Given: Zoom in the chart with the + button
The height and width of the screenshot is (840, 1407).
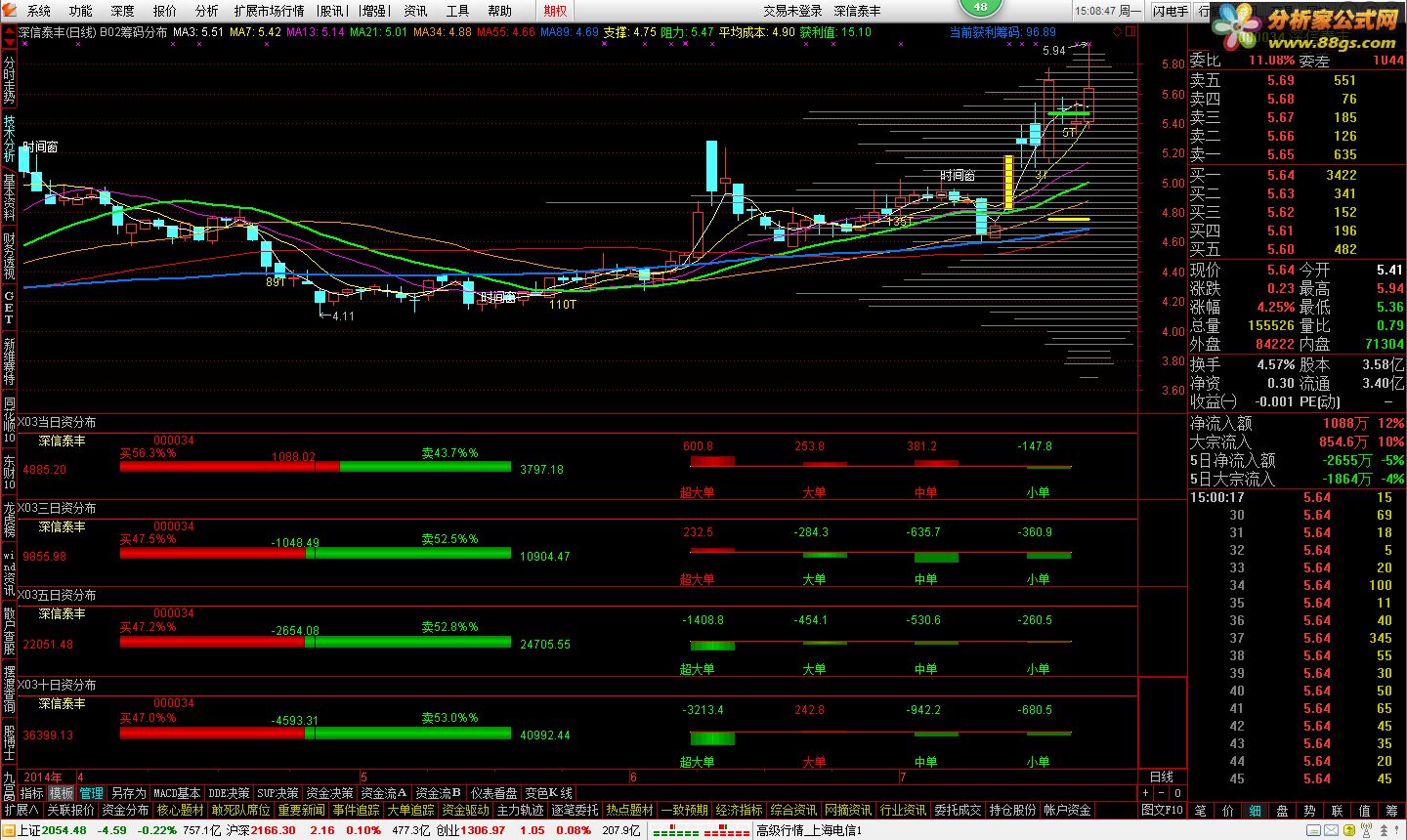Looking at the screenshot, I should [1145, 793].
